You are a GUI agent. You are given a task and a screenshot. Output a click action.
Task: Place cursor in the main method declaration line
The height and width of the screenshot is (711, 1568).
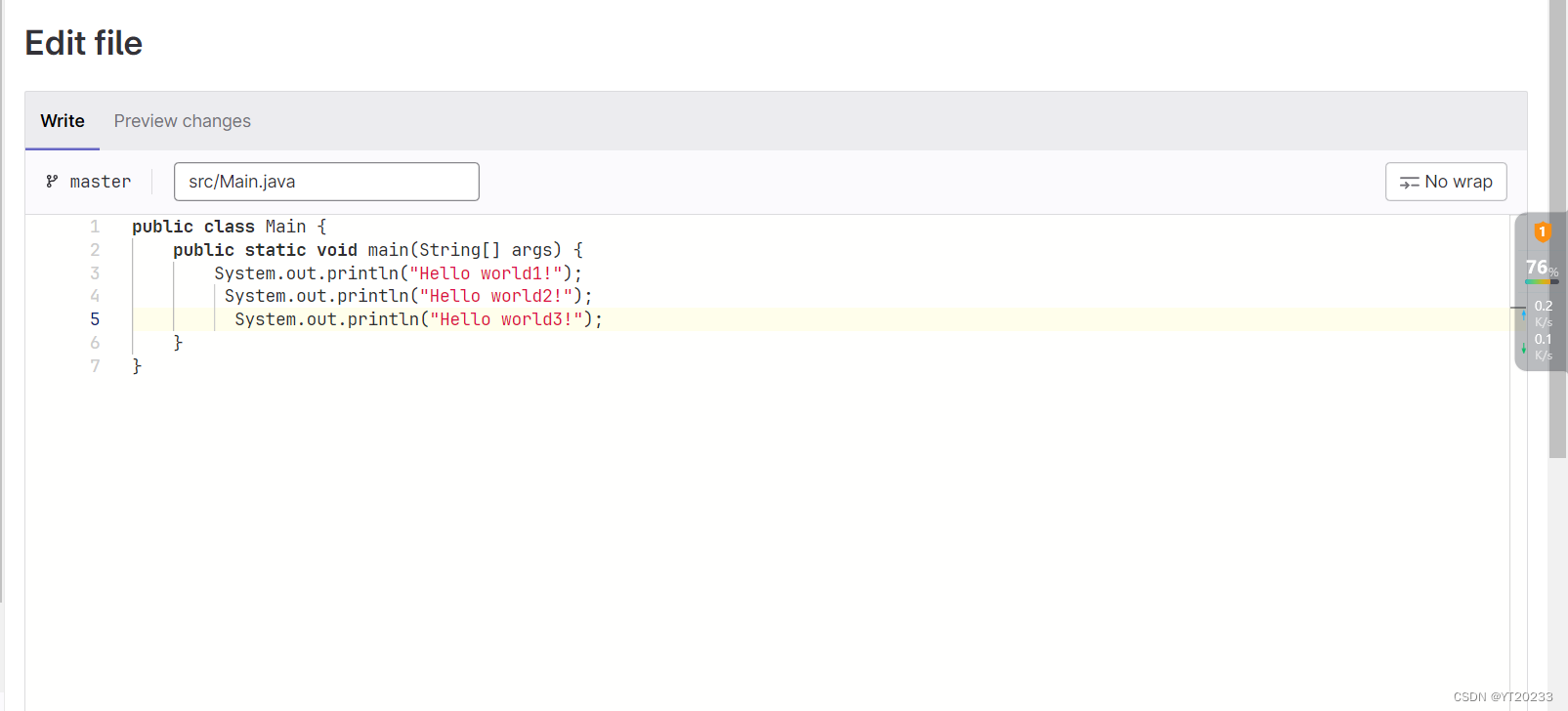pyautogui.click(x=378, y=250)
